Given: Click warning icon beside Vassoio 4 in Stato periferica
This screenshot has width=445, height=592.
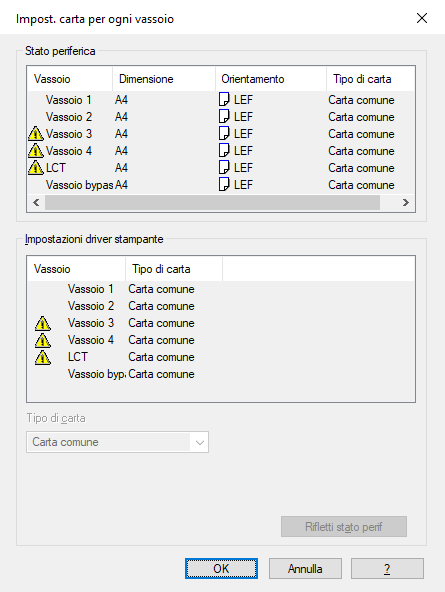Looking at the screenshot, I should point(35,151).
